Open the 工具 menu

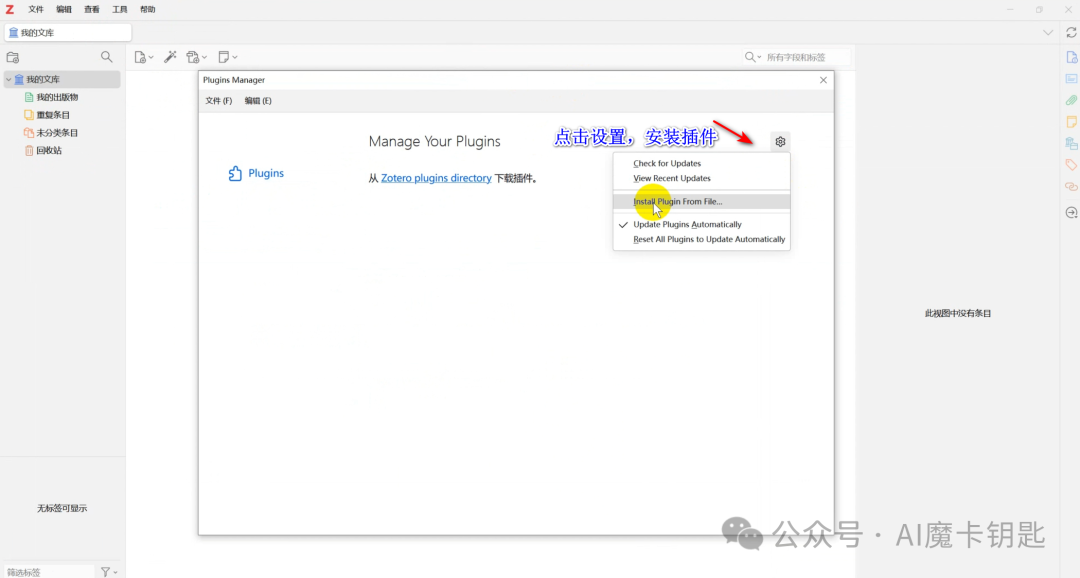coord(120,10)
